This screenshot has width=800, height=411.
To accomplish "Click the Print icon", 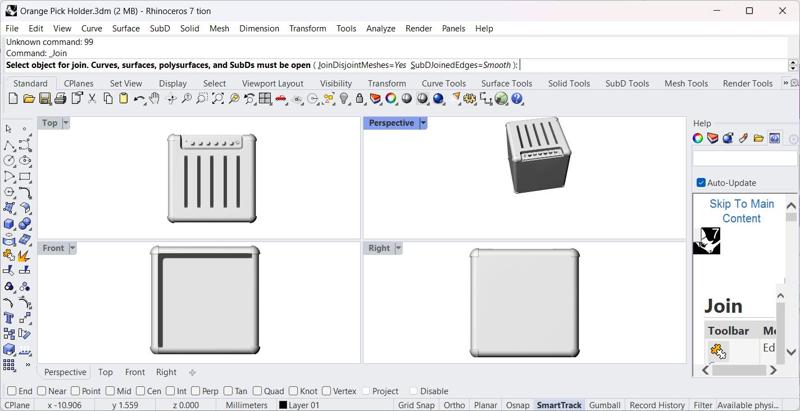I will tap(60, 99).
